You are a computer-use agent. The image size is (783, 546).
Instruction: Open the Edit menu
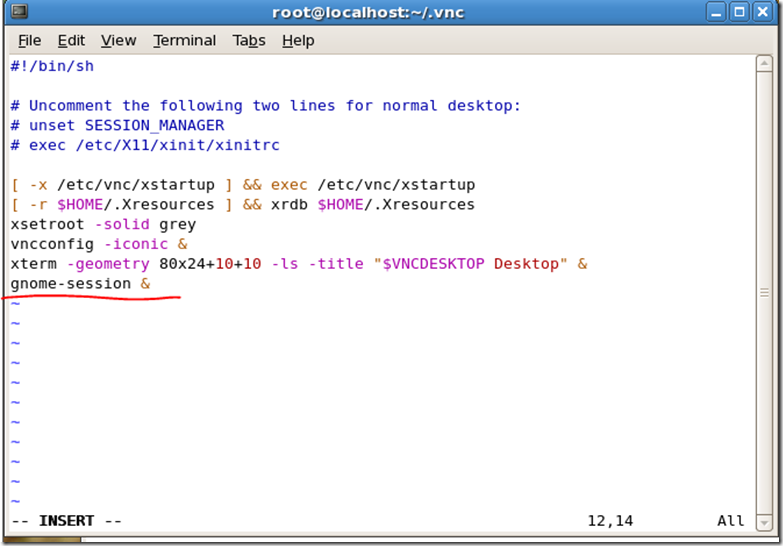coord(71,40)
